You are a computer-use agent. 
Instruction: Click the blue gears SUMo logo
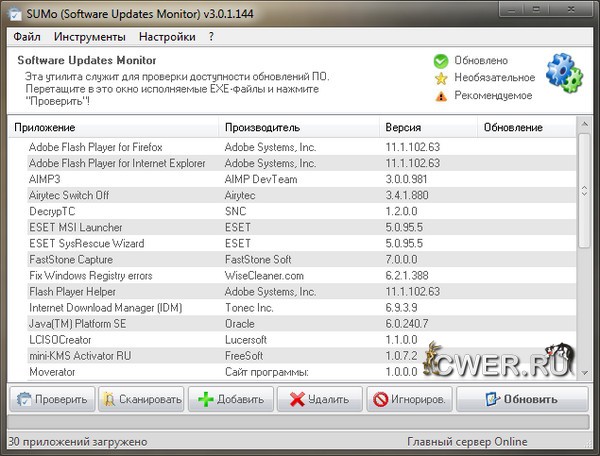point(565,73)
